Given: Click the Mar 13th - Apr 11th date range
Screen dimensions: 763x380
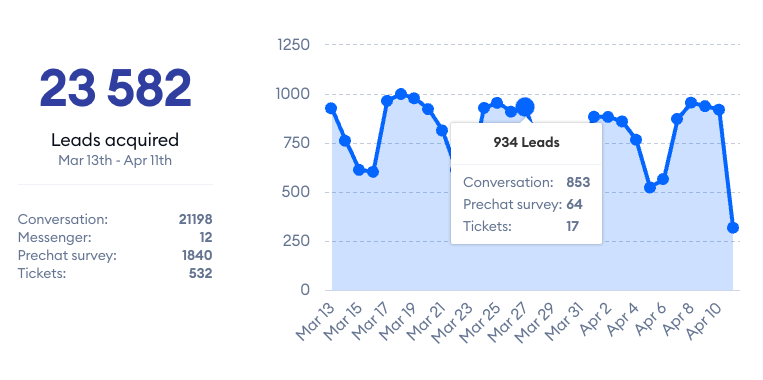Looking at the screenshot, I should [x=115, y=161].
